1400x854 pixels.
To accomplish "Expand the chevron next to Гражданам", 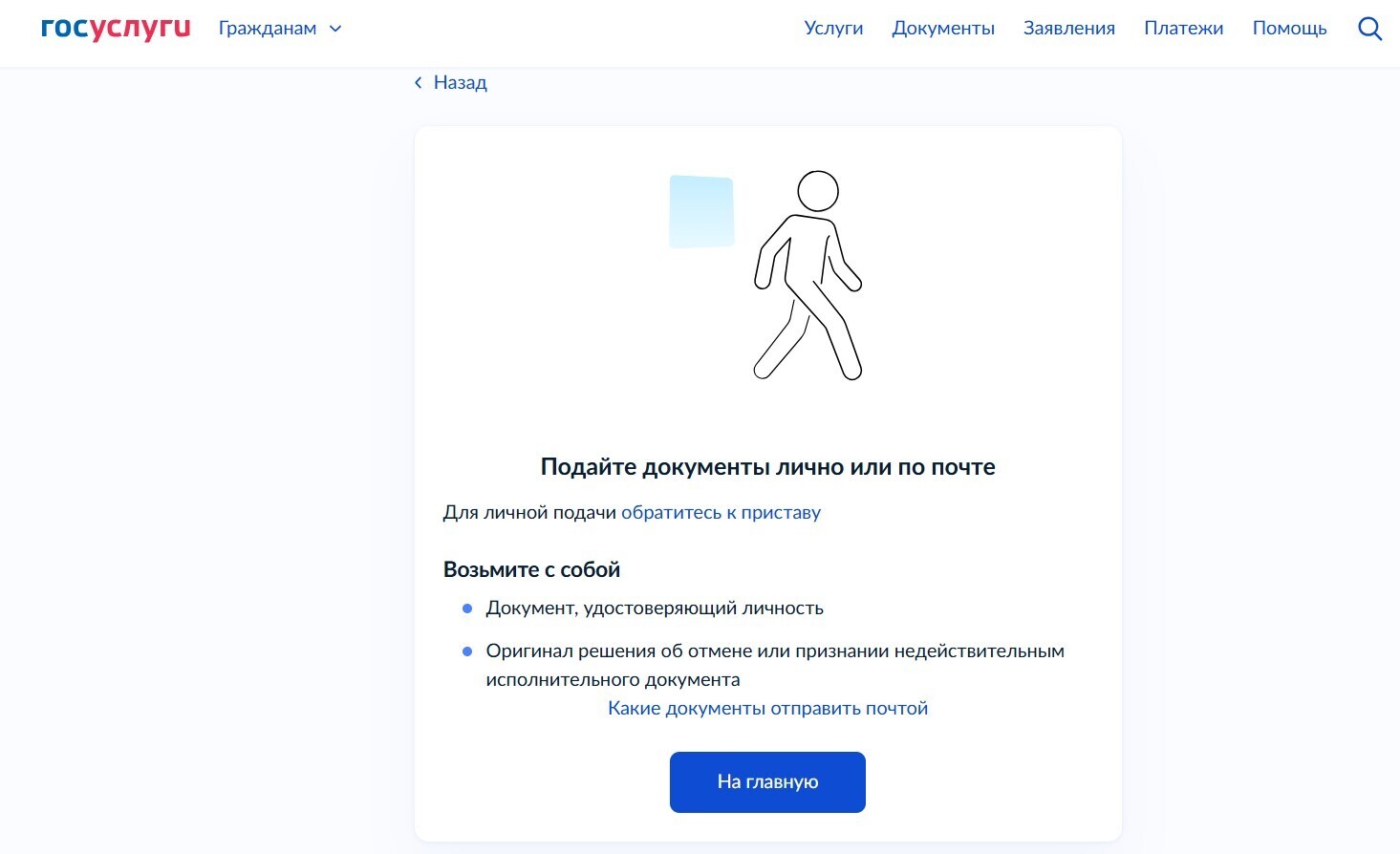I will (x=334, y=29).
